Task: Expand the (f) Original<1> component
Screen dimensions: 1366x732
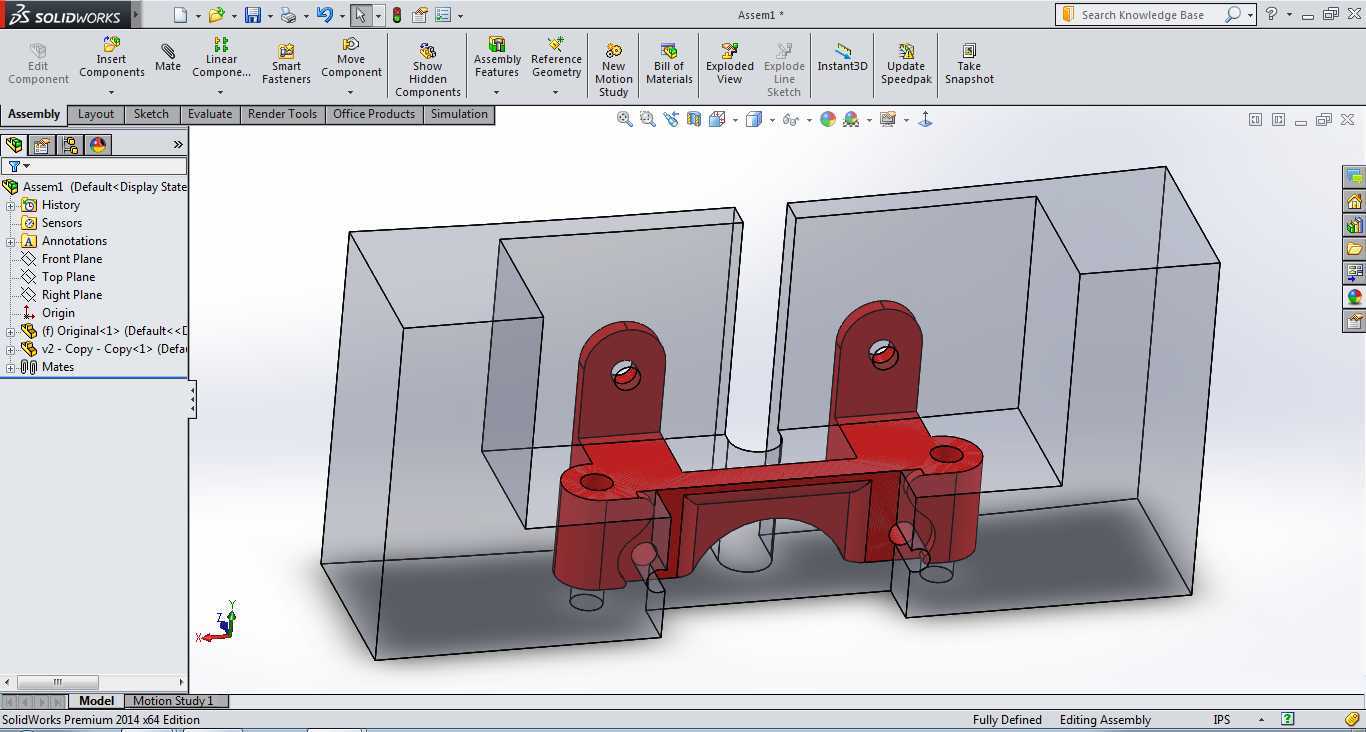Action: (x=11, y=331)
